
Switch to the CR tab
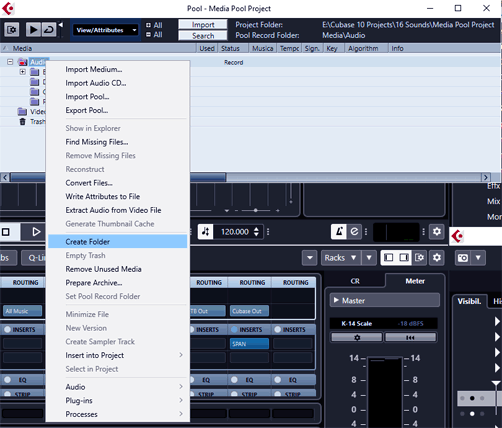355,281
